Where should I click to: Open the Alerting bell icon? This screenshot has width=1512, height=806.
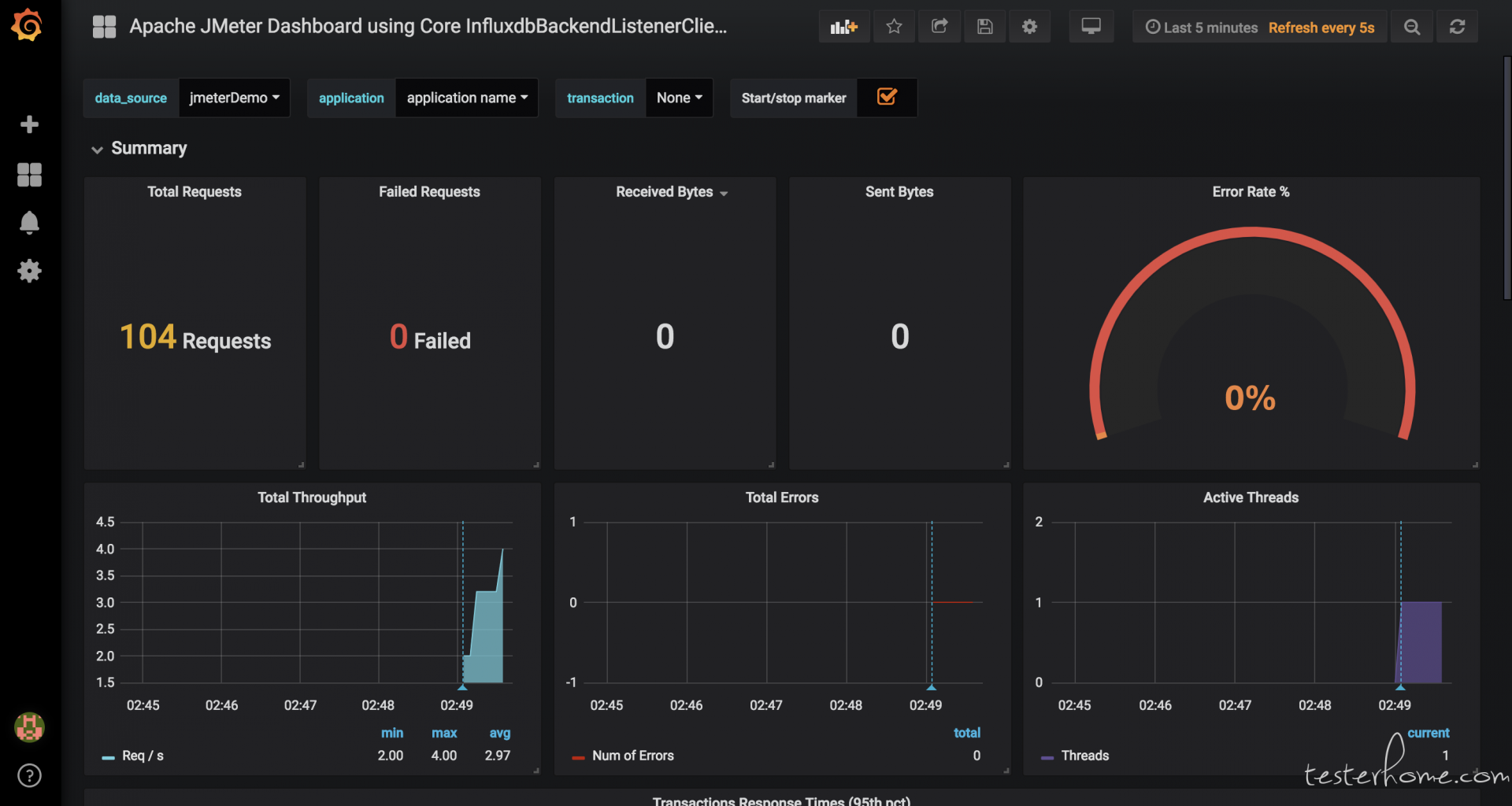(x=29, y=223)
